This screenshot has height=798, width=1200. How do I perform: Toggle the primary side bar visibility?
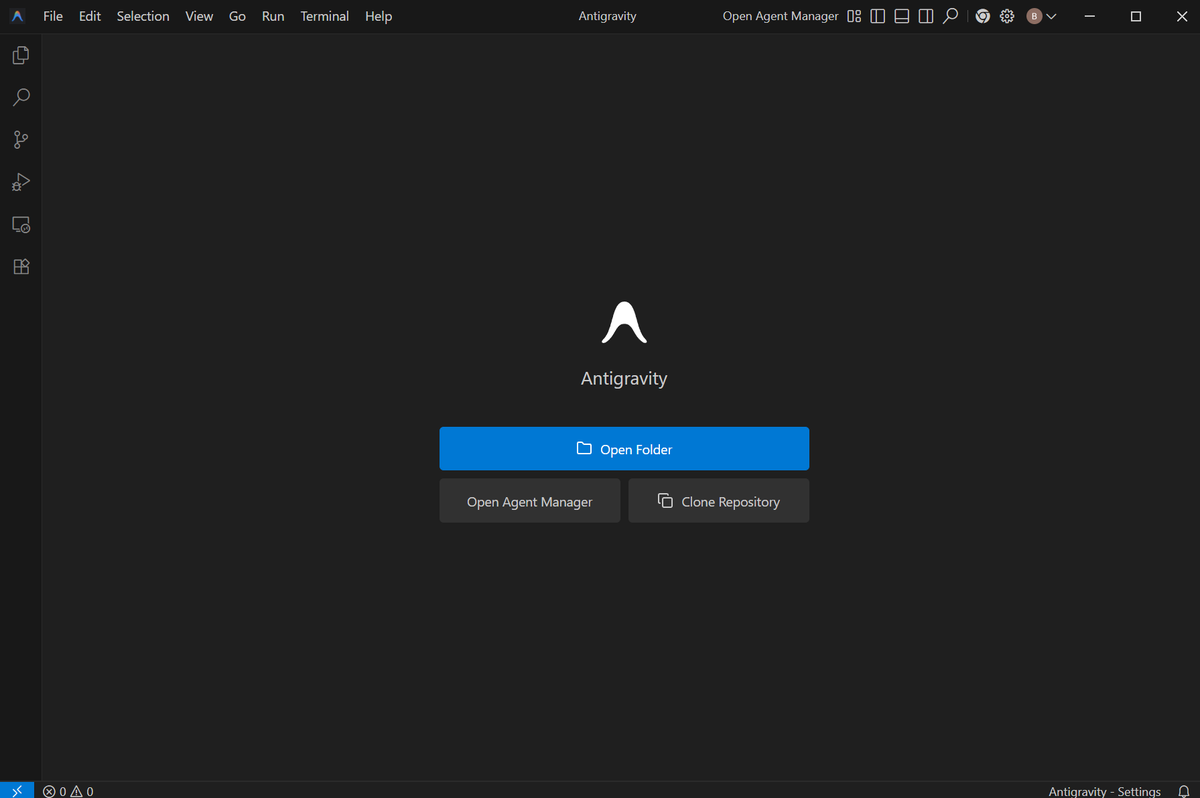tap(877, 16)
